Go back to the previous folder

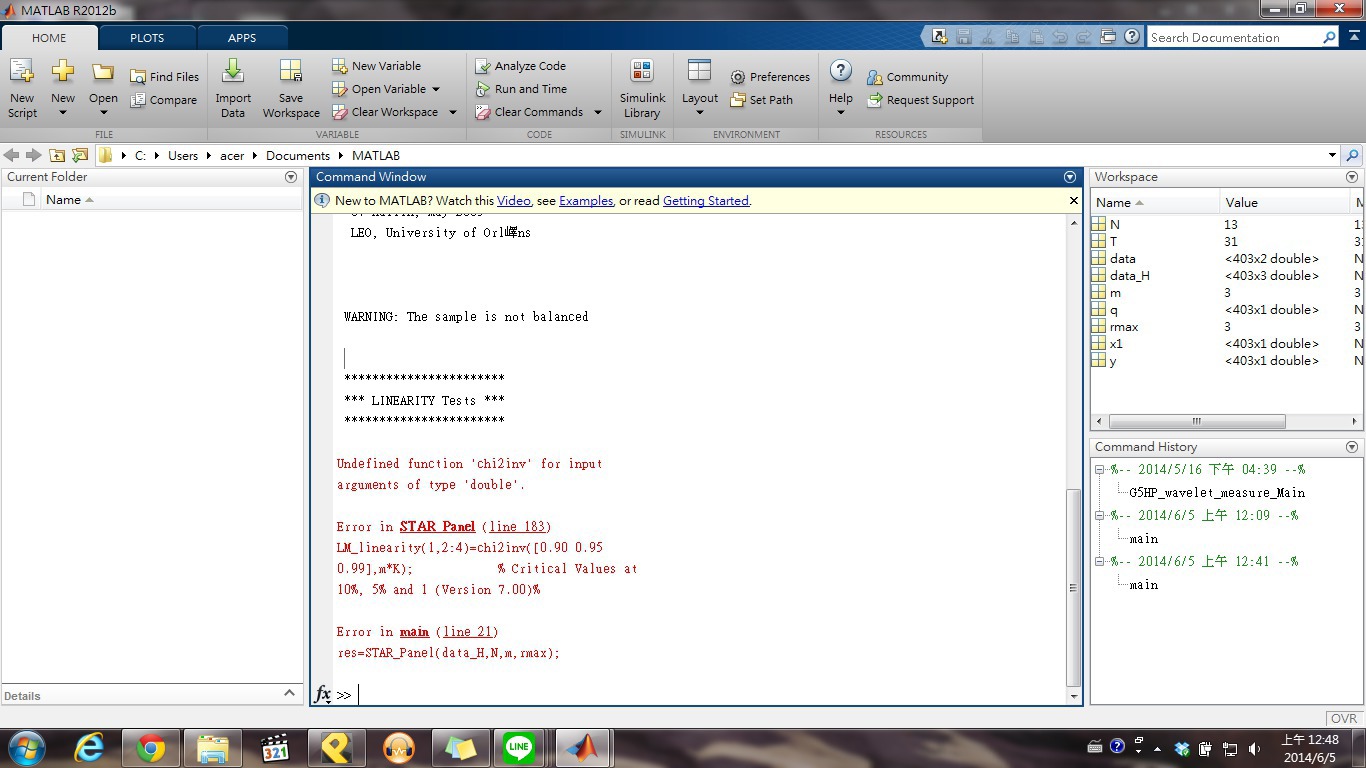[12, 155]
